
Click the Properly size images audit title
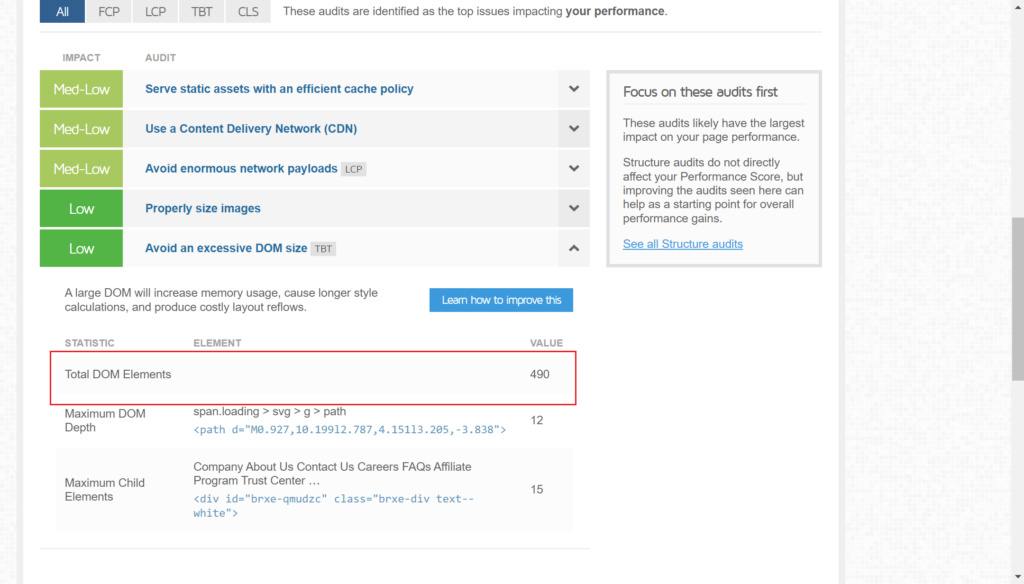coord(203,209)
